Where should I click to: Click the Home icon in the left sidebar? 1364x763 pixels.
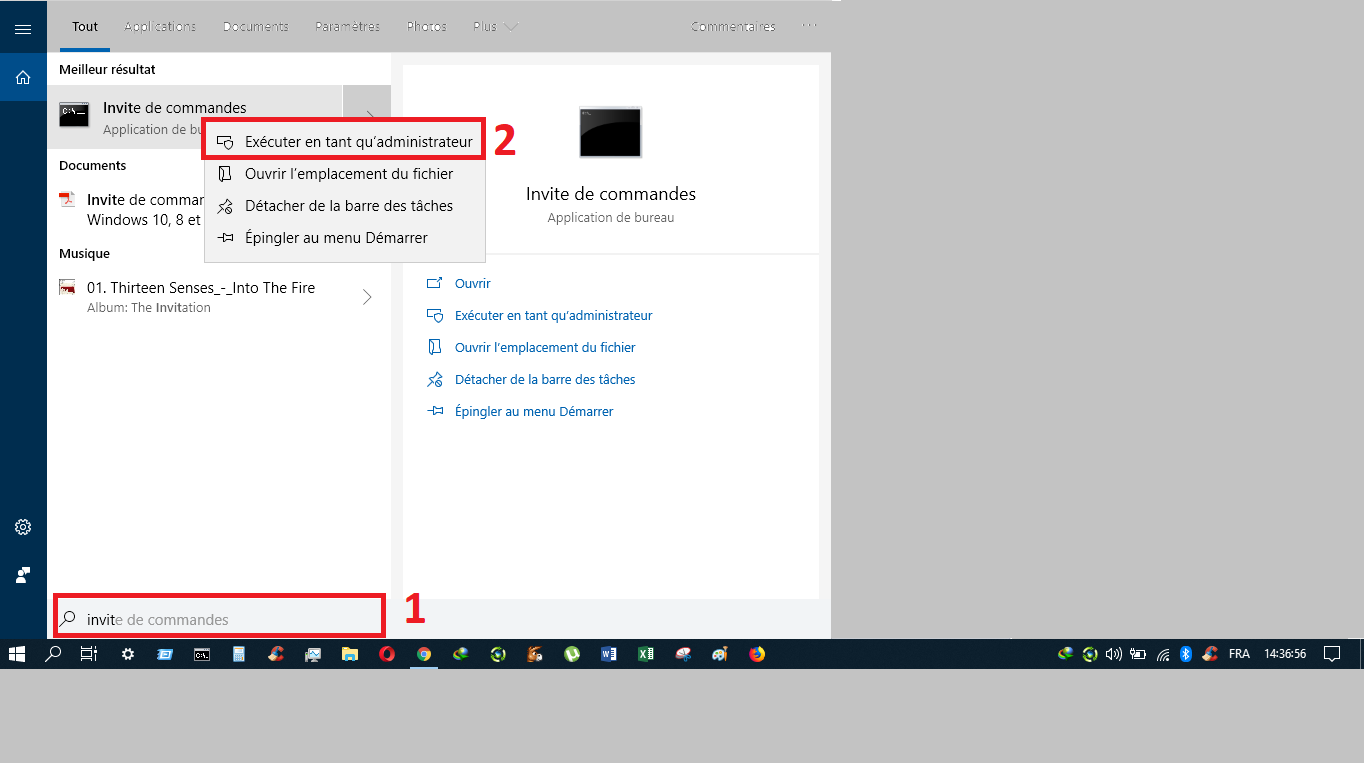click(23, 77)
